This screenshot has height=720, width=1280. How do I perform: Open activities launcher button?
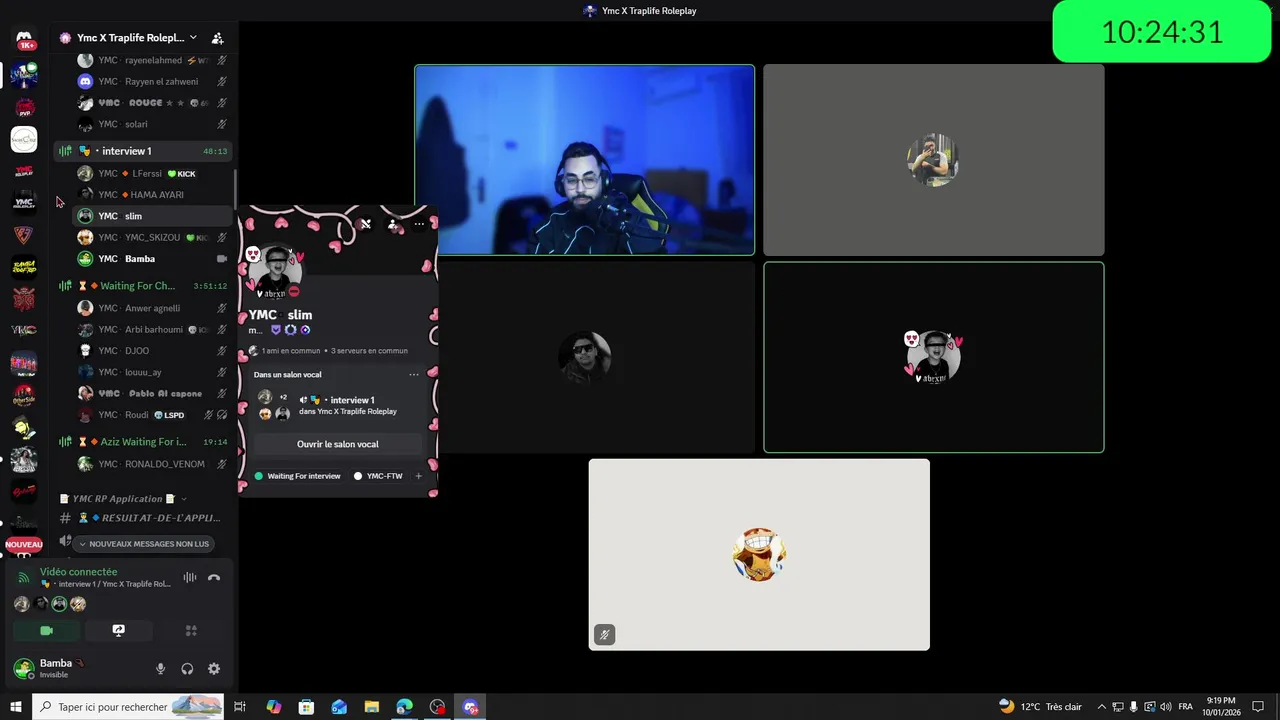click(x=191, y=631)
